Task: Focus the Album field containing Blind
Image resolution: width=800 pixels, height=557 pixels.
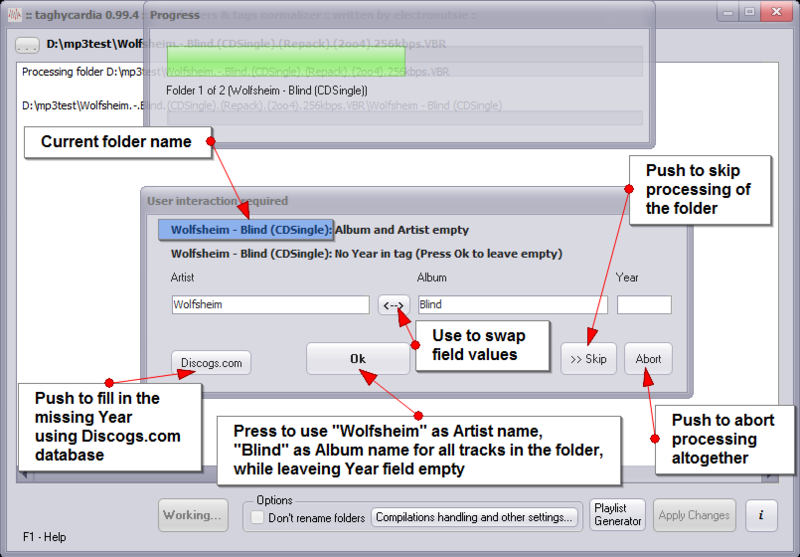Action: tap(512, 305)
